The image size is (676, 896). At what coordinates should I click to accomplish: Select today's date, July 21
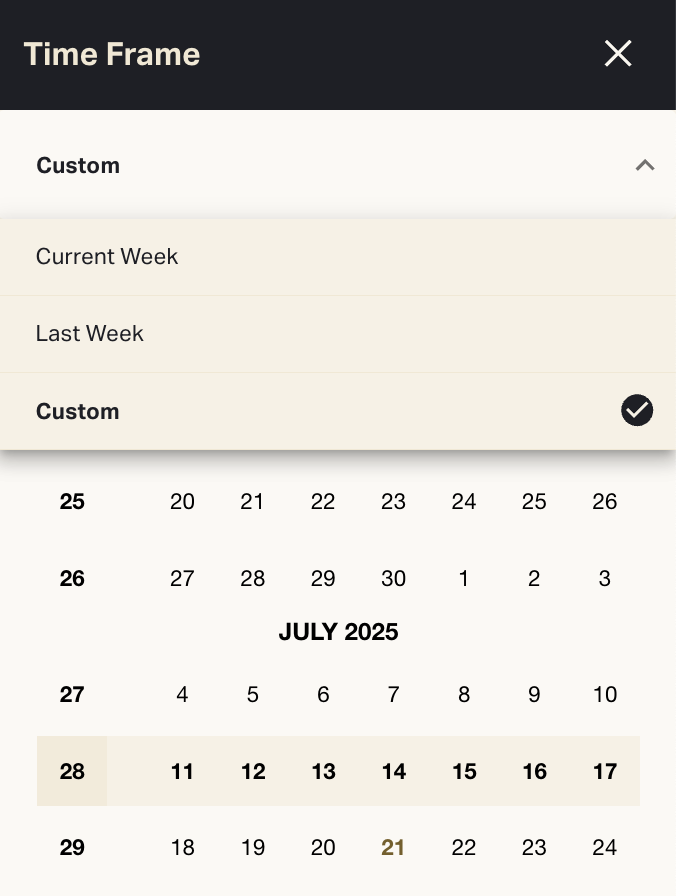coord(393,849)
